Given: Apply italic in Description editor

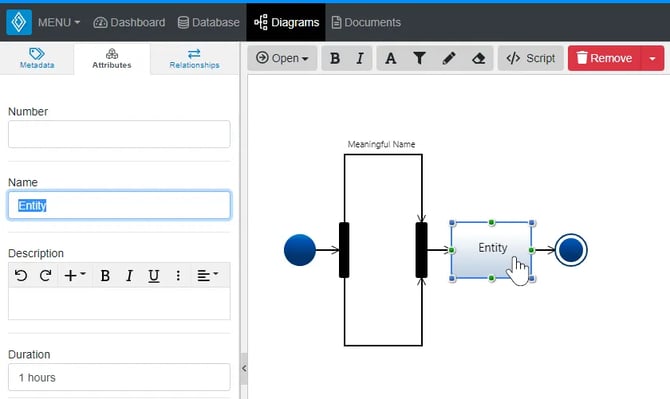Looking at the screenshot, I should click(x=129, y=276).
